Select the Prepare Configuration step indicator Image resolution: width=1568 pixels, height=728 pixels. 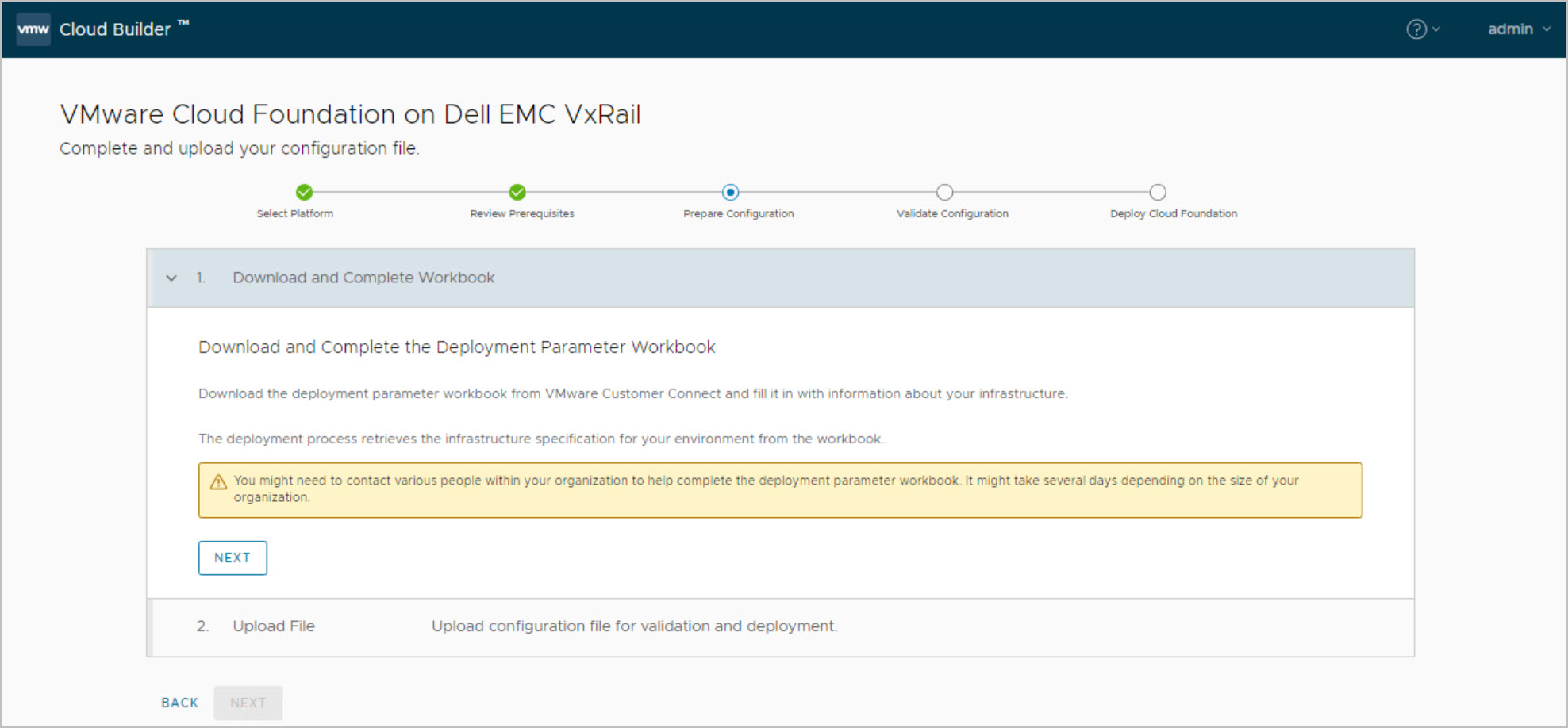pyautogui.click(x=730, y=192)
